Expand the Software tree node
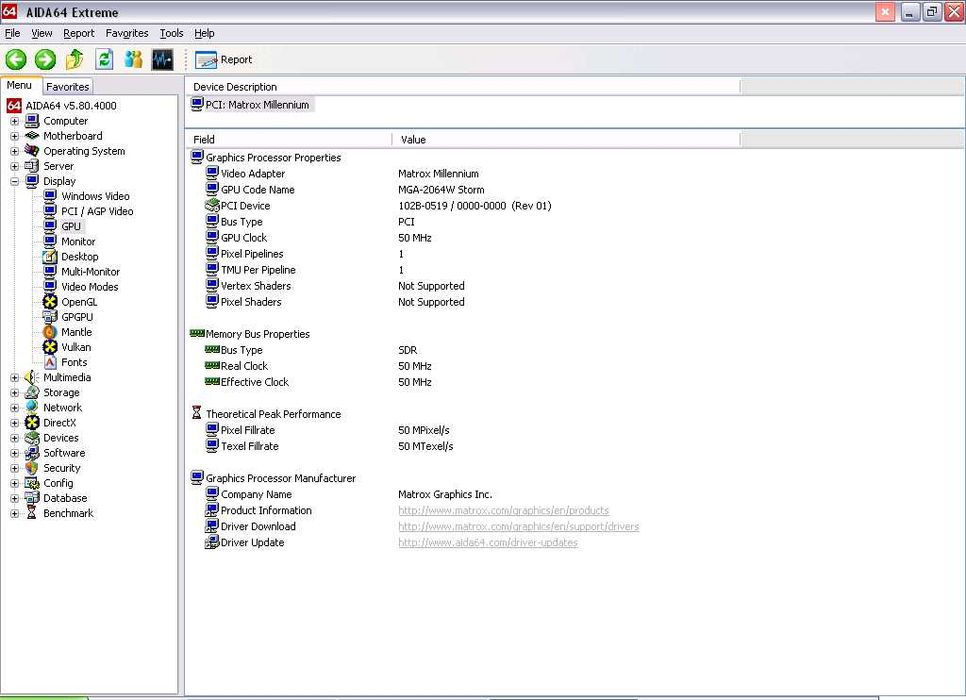This screenshot has width=966, height=700. [x=14, y=453]
